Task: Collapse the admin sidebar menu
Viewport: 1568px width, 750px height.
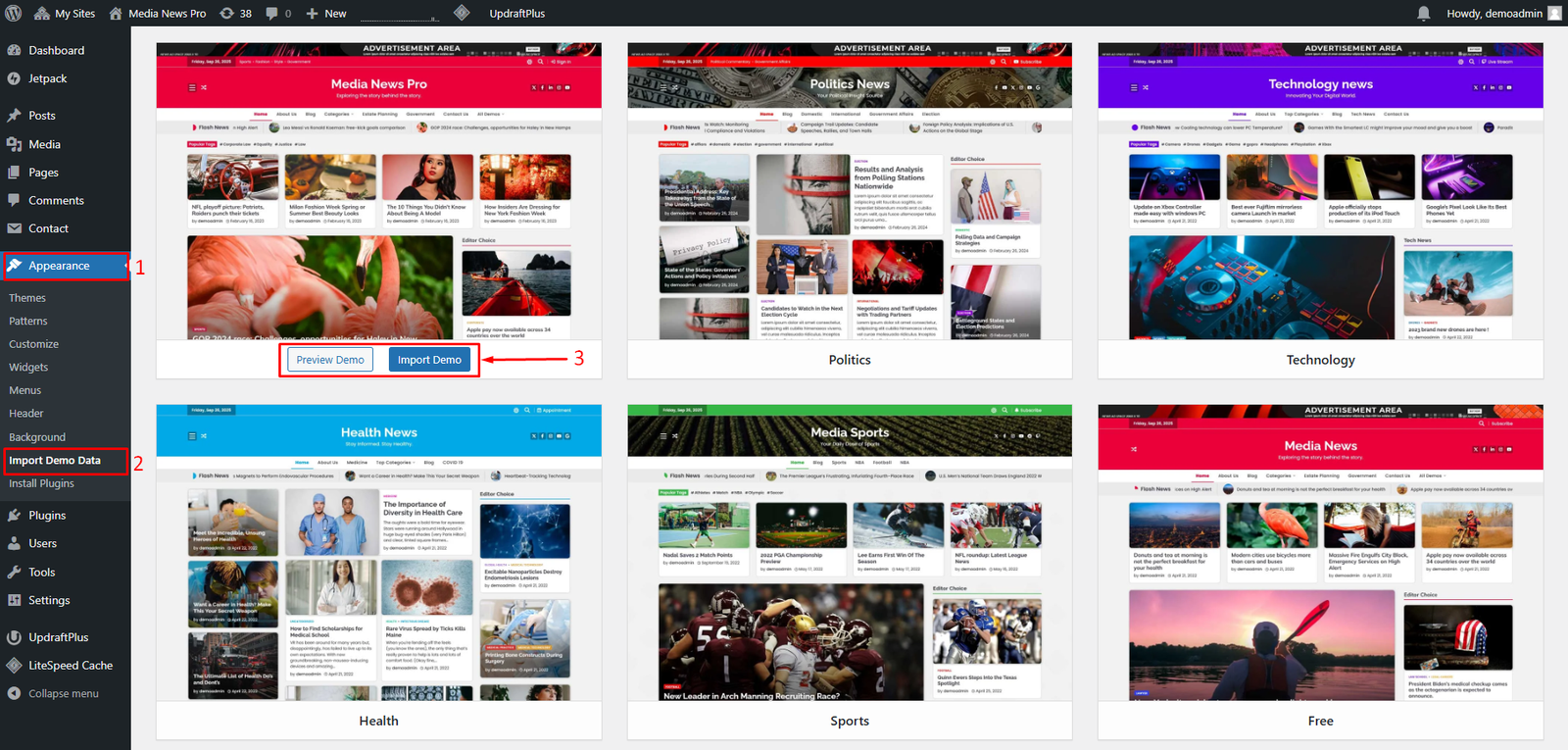Action: point(63,694)
